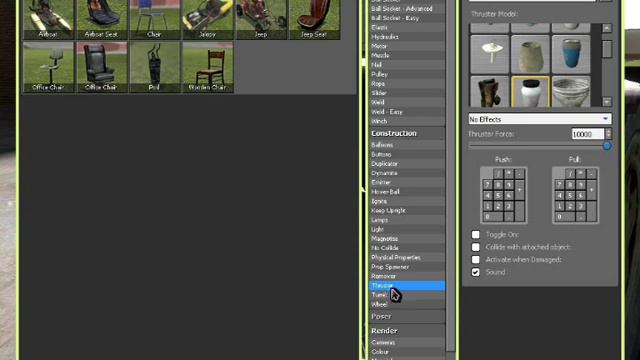This screenshot has height=360, width=640.
Task: Select the Jeep Seat icon
Action: pyautogui.click(x=314, y=20)
